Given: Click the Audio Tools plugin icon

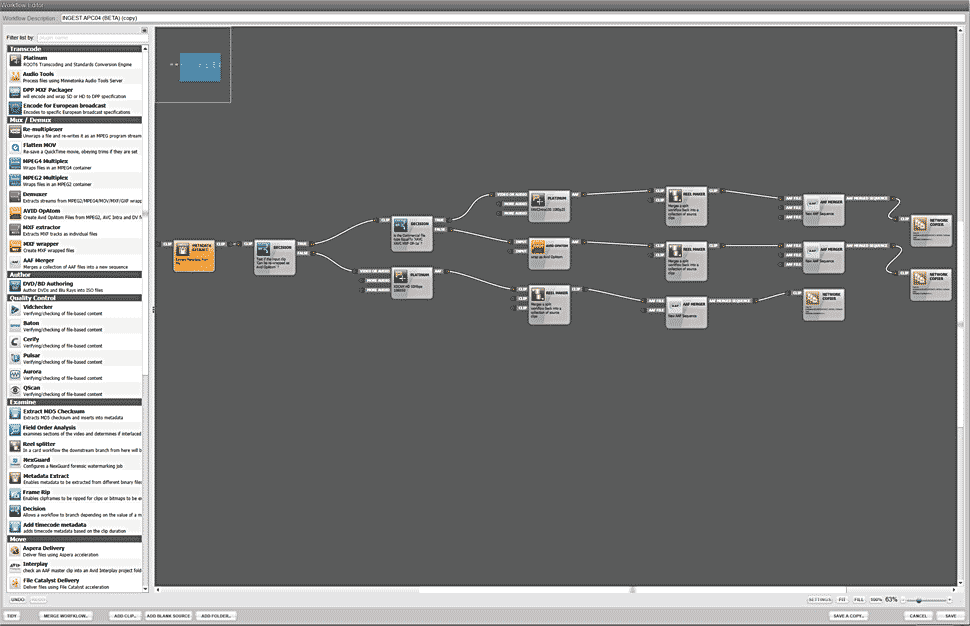Looking at the screenshot, I should [15, 76].
